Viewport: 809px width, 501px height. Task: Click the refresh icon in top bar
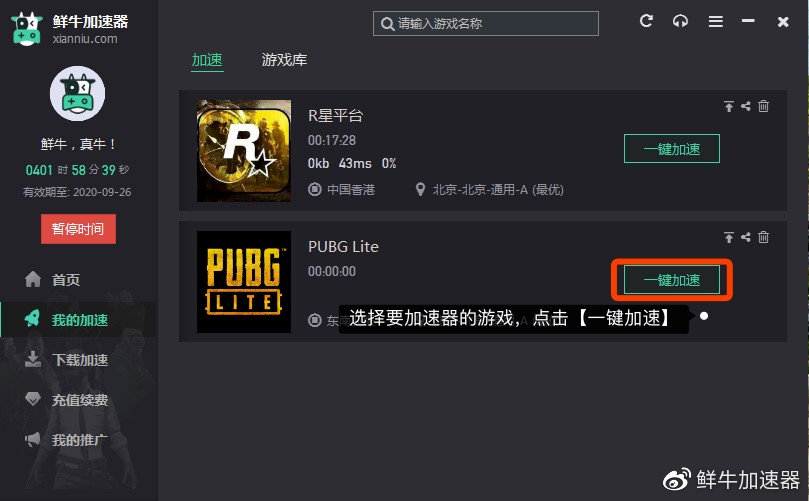coord(646,21)
